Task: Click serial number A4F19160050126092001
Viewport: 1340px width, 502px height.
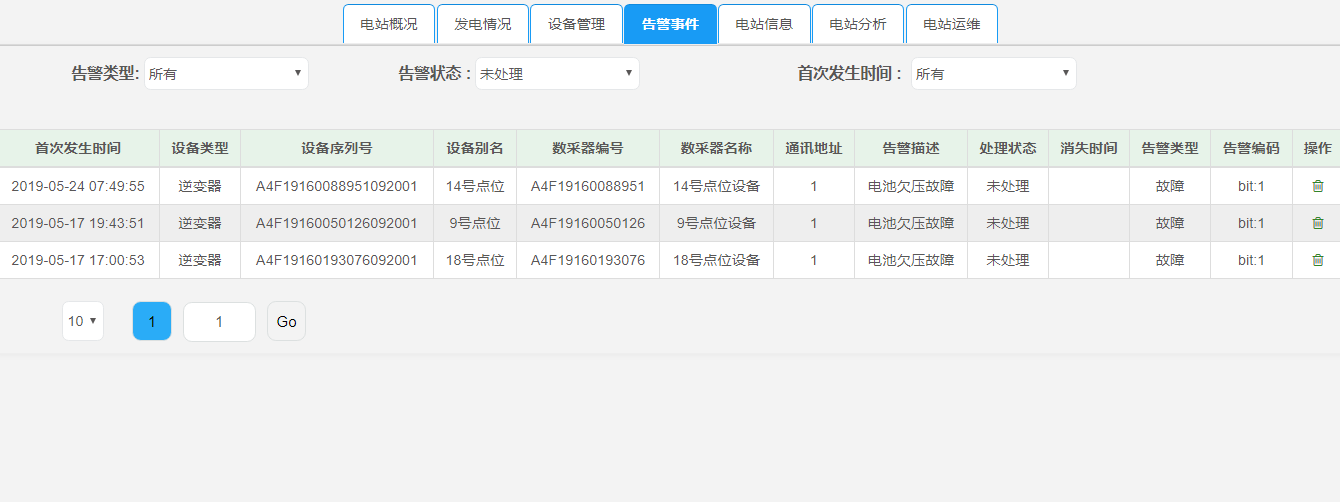Action: [x=337, y=223]
